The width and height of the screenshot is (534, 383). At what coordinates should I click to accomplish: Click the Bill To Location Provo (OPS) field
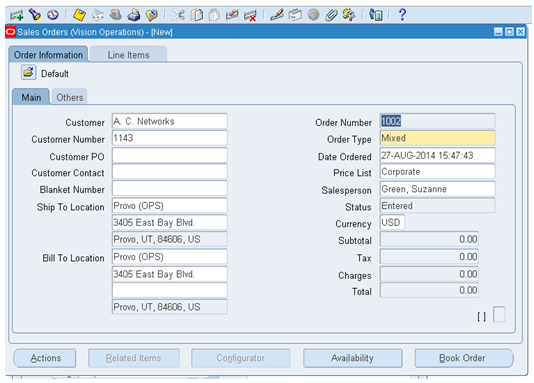click(170, 257)
